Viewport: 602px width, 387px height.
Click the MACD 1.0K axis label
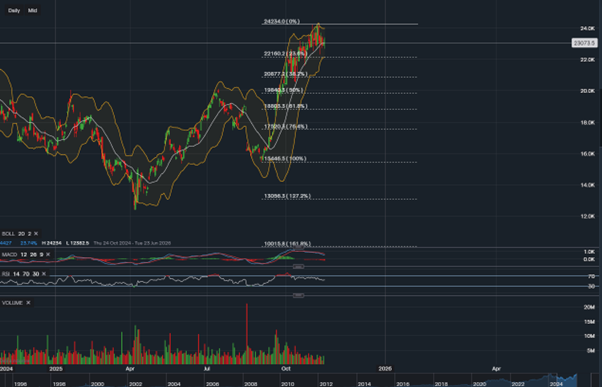pyautogui.click(x=589, y=252)
